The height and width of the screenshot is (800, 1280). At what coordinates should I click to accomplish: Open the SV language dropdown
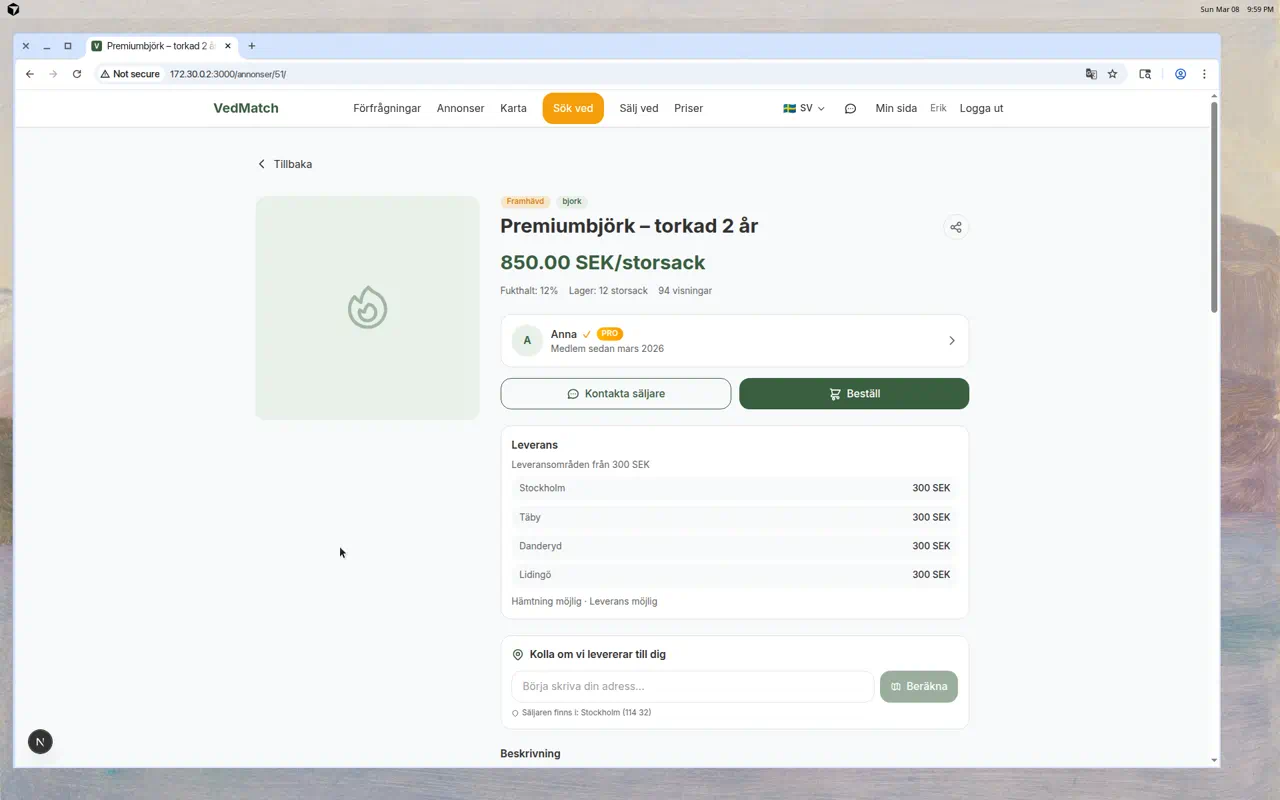(803, 109)
